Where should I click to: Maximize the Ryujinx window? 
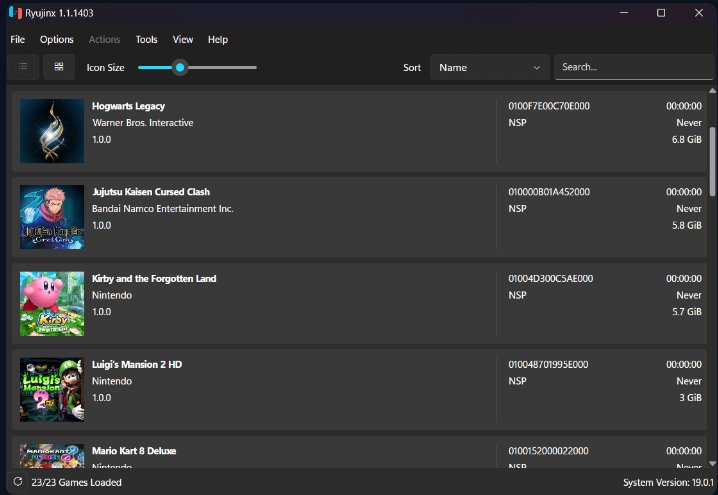click(661, 13)
